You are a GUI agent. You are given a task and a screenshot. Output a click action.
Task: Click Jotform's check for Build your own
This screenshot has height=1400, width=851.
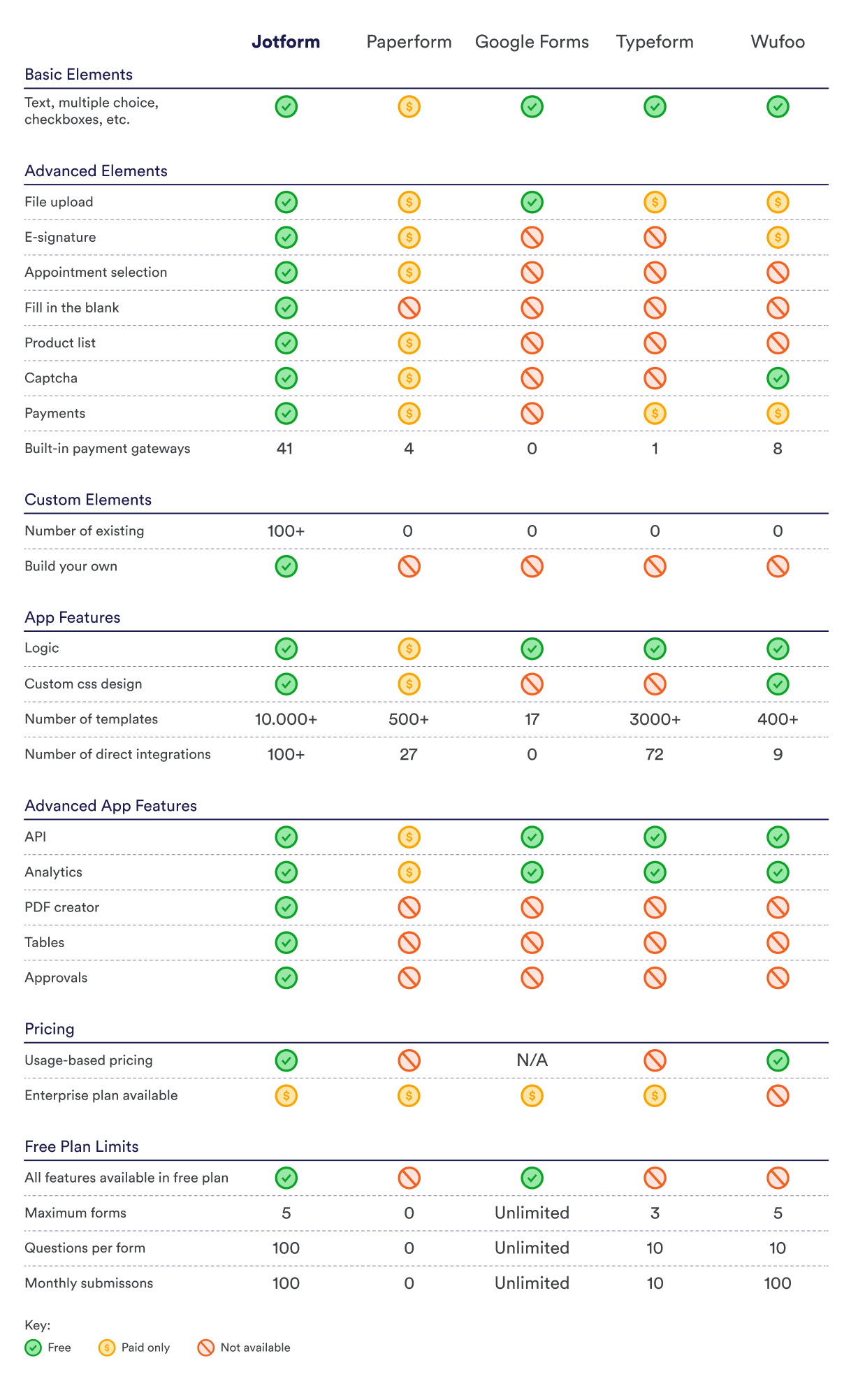286,566
